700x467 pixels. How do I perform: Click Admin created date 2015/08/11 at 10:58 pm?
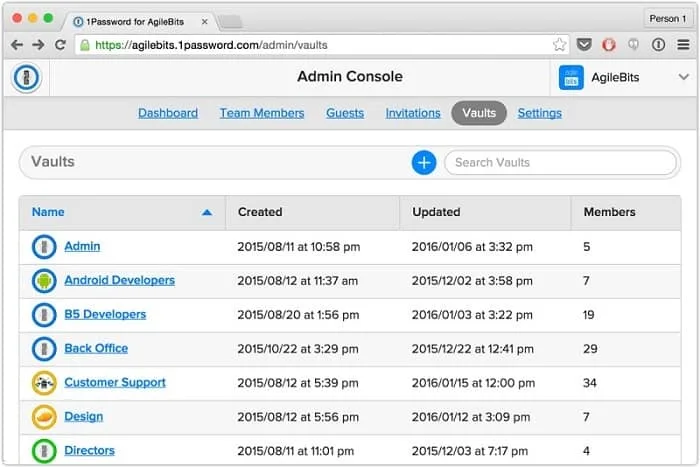pos(299,247)
